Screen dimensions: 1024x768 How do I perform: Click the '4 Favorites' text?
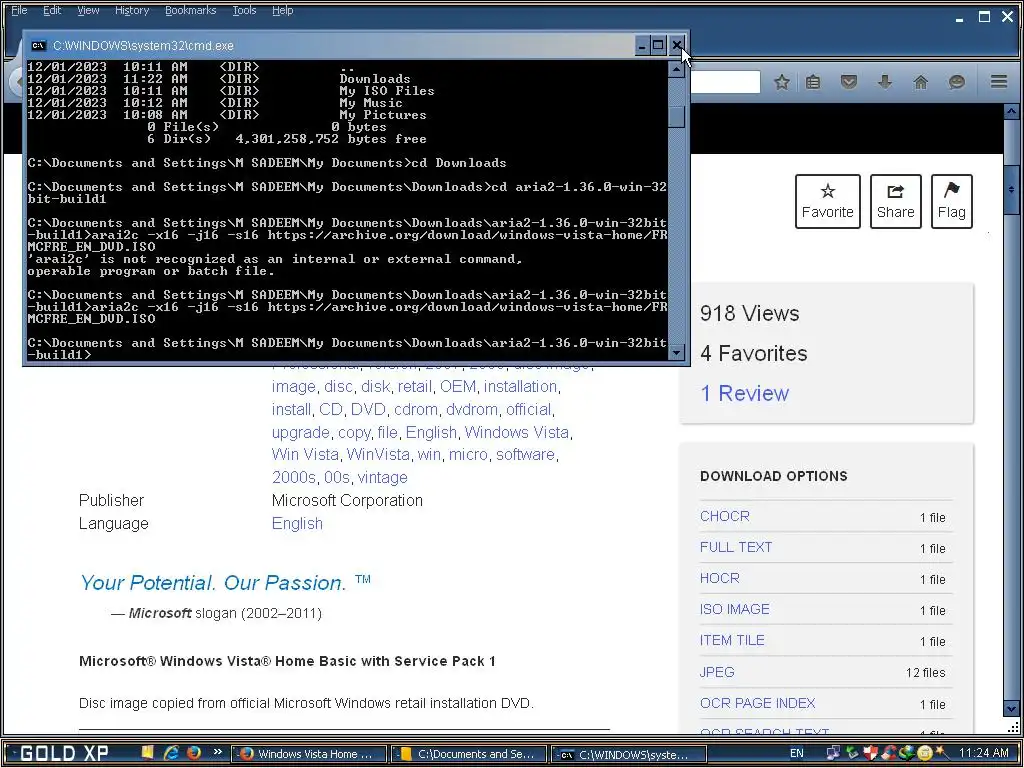point(754,353)
